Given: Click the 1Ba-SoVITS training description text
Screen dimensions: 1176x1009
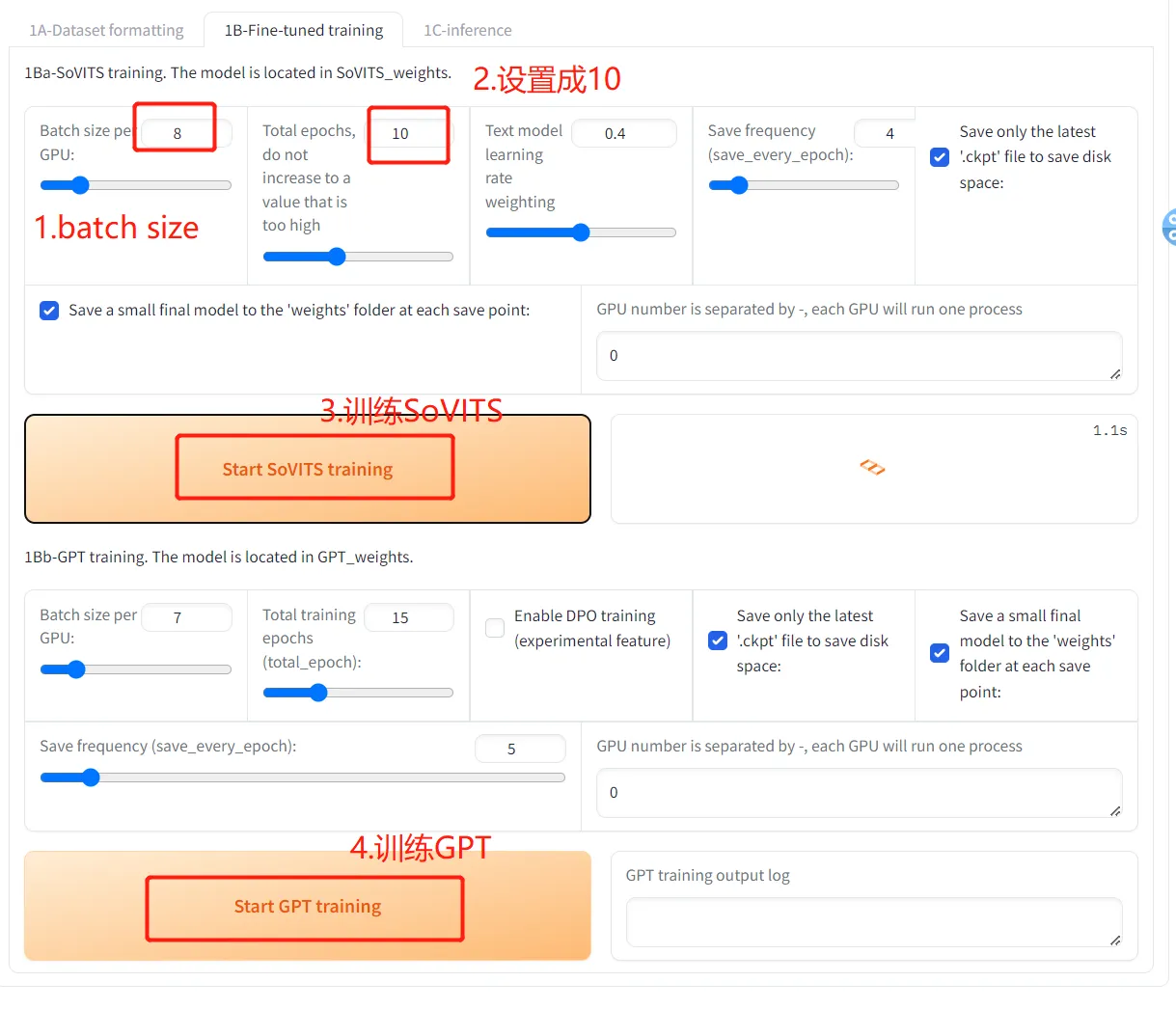Looking at the screenshot, I should click(x=237, y=72).
